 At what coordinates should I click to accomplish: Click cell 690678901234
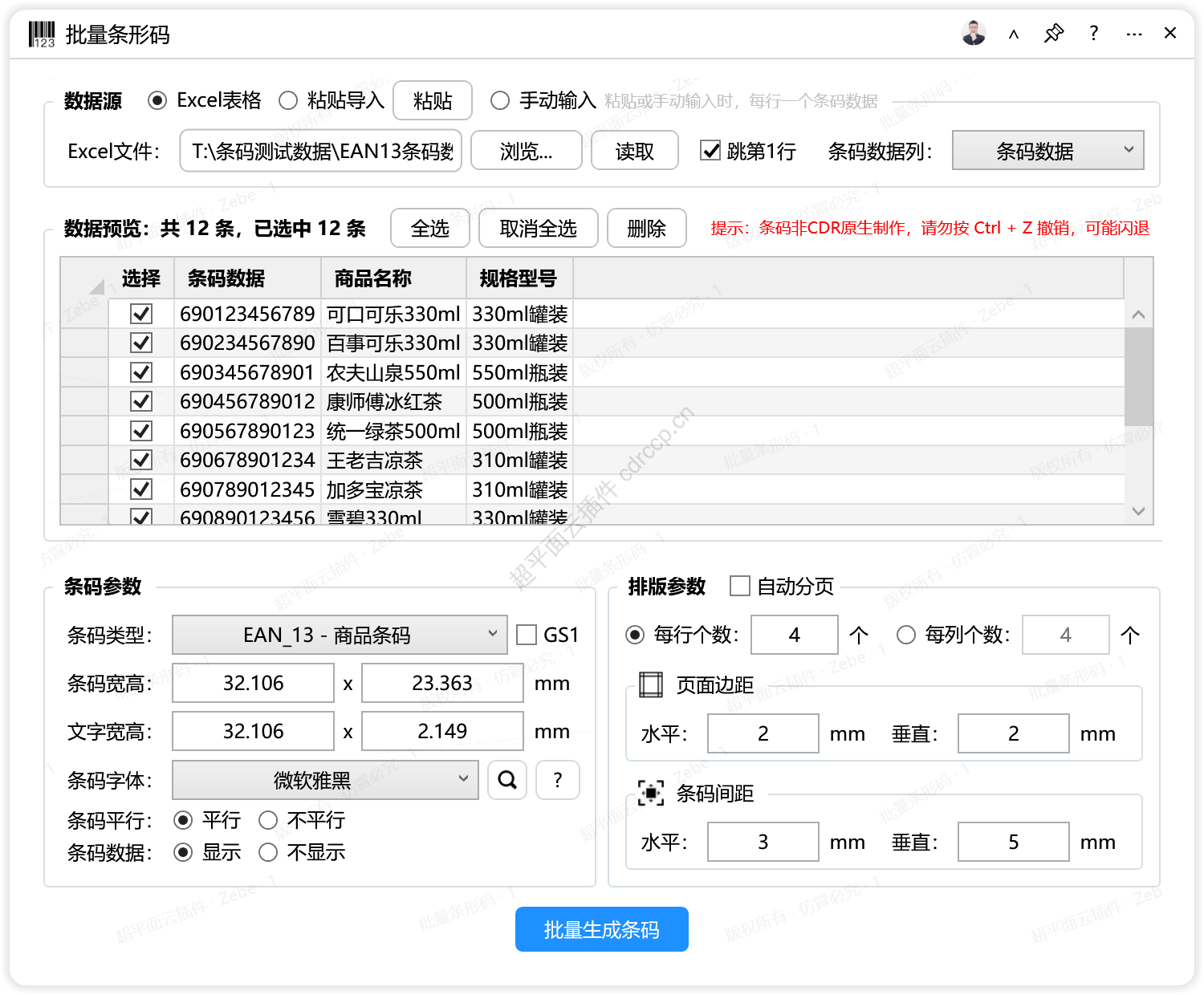pos(248,460)
